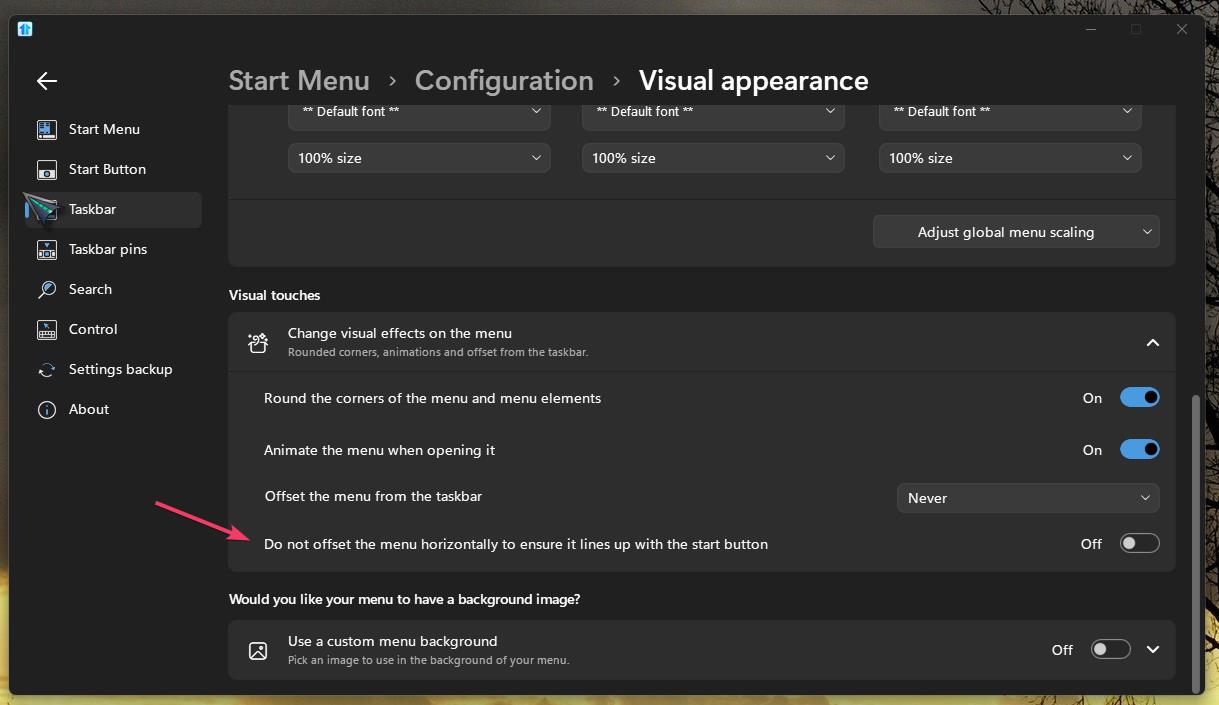Go to Configuration in the breadcrumb
The image size is (1219, 705).
tap(504, 81)
